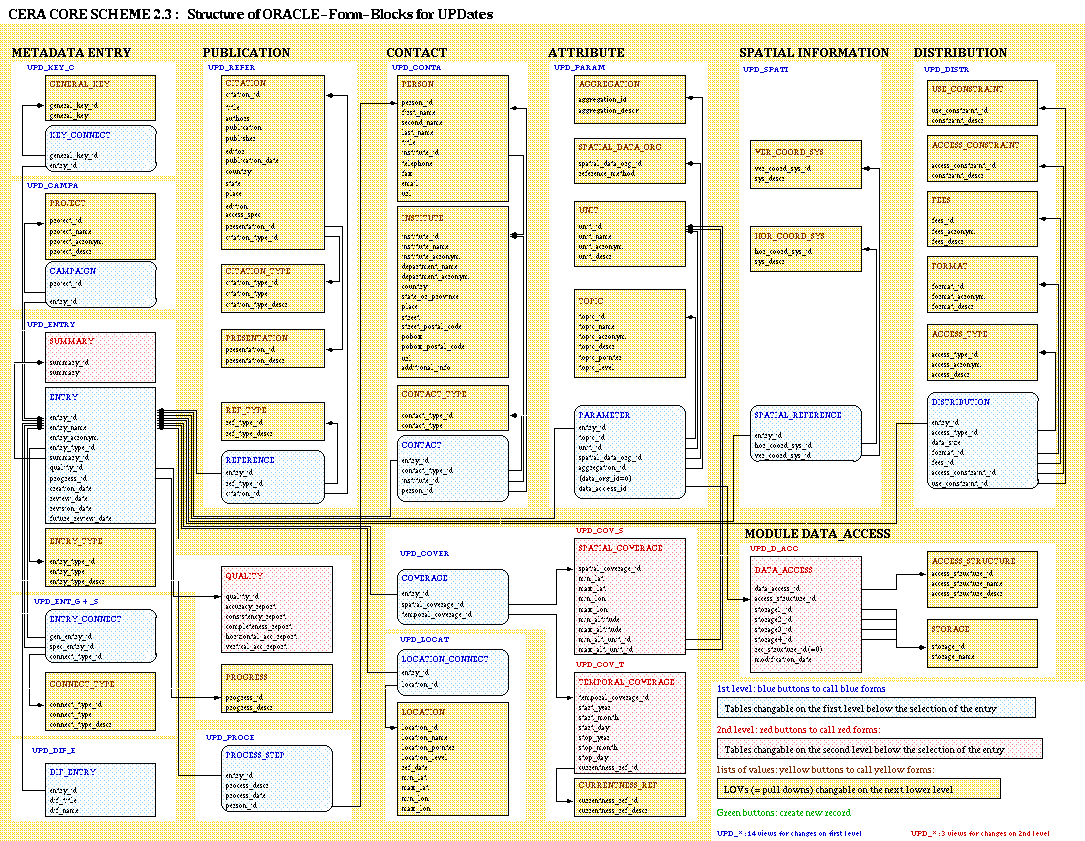
Task: Select the UPD_DISTR form label
Action: pyautogui.click(x=947, y=69)
